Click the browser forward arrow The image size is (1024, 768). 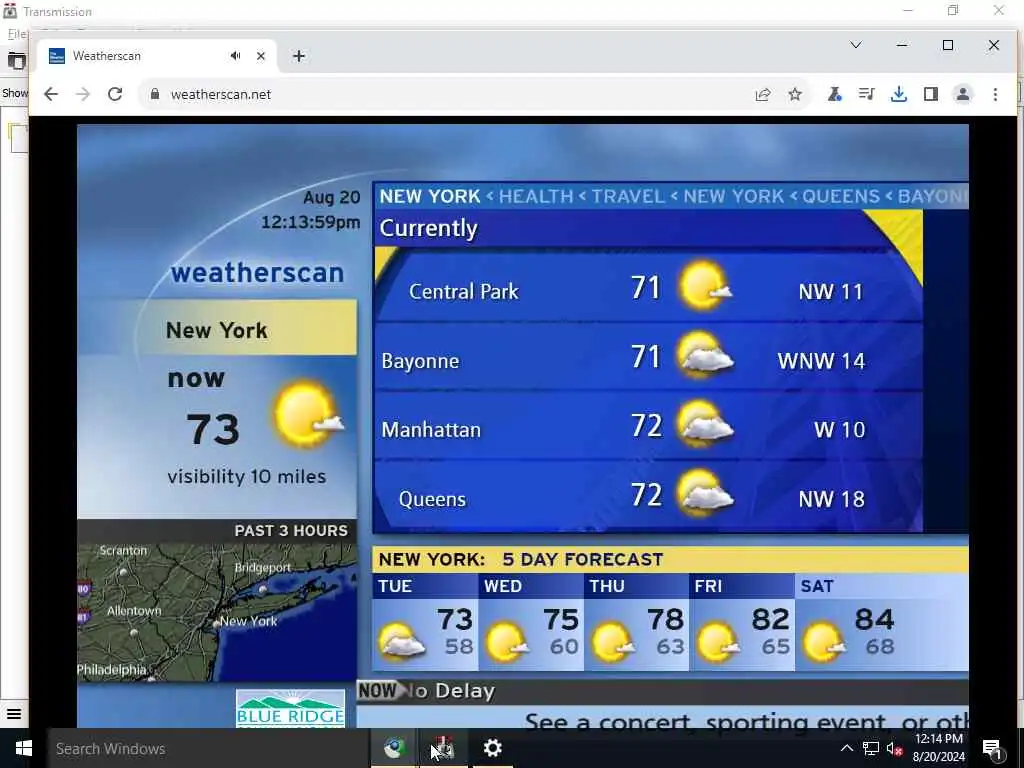click(83, 94)
